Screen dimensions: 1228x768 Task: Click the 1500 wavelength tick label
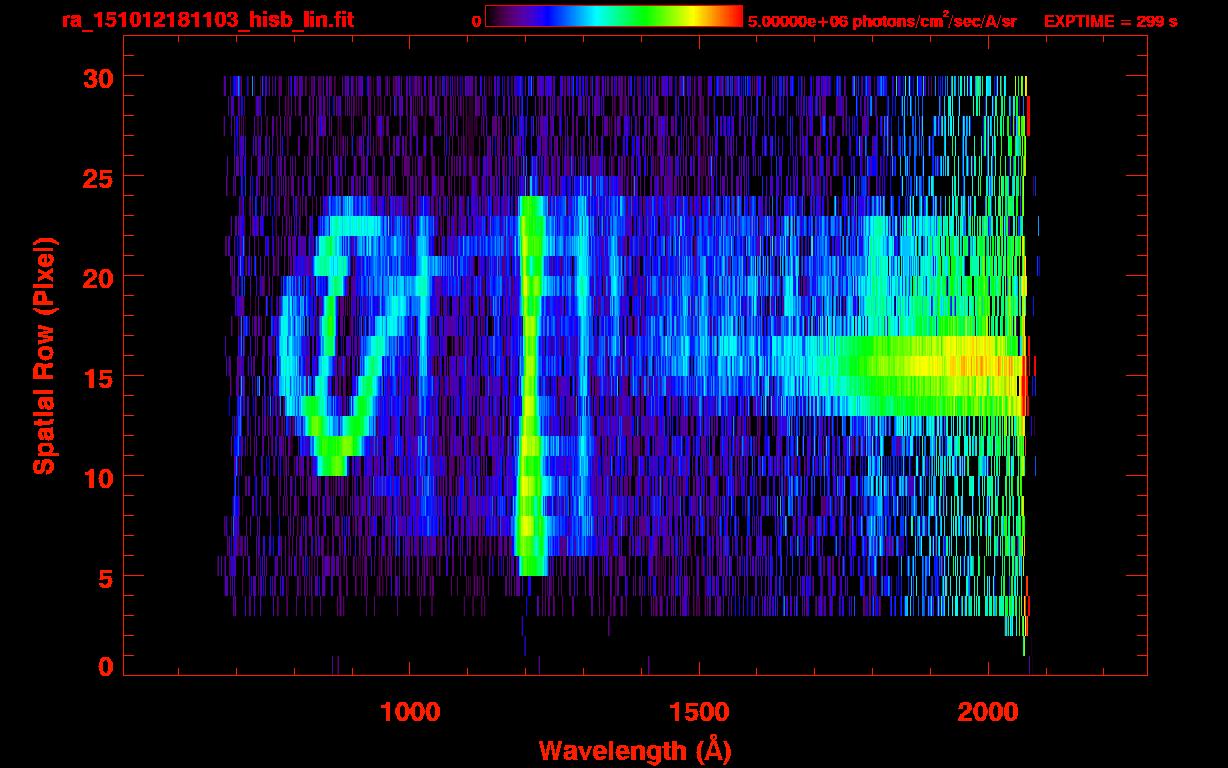[699, 712]
